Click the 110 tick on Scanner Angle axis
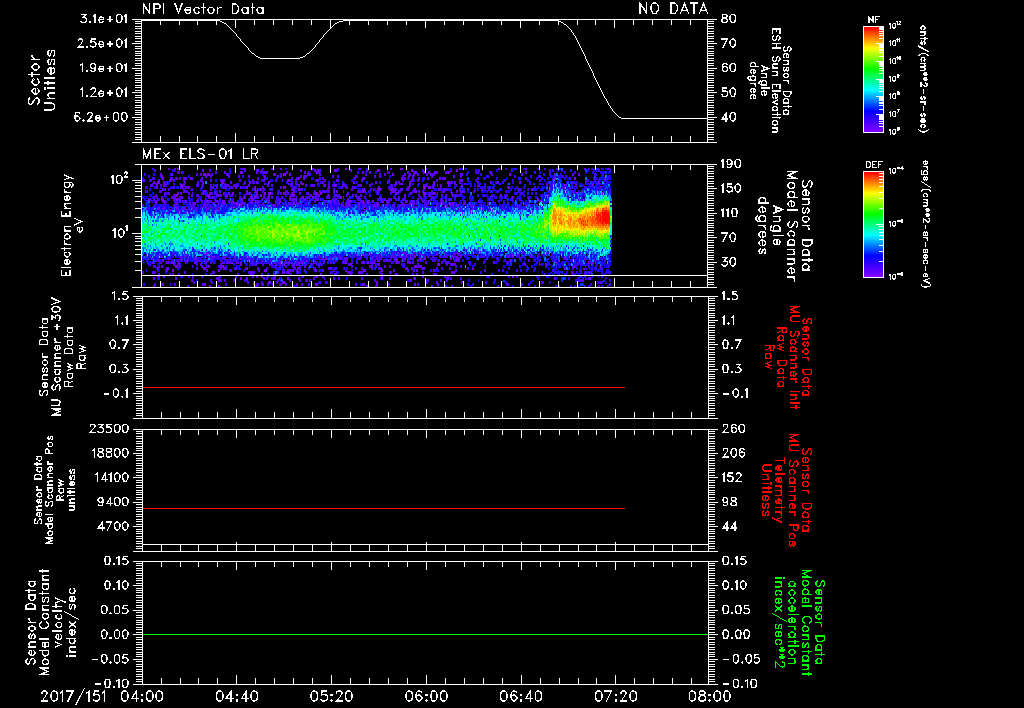Viewport: 1024px width, 708px height. (x=731, y=213)
